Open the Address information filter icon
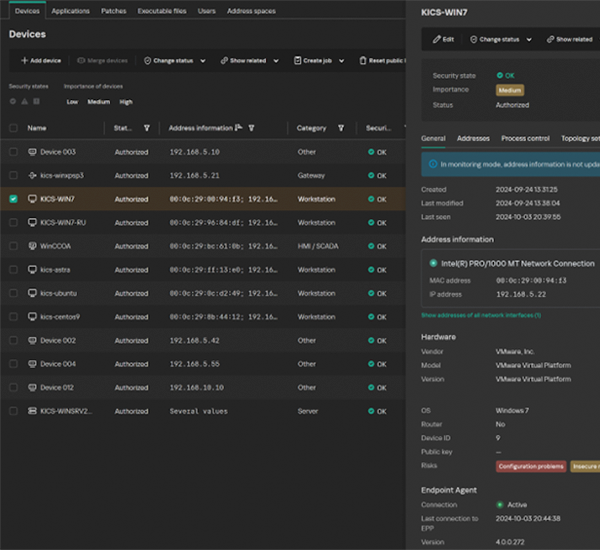 pyautogui.click(x=251, y=128)
